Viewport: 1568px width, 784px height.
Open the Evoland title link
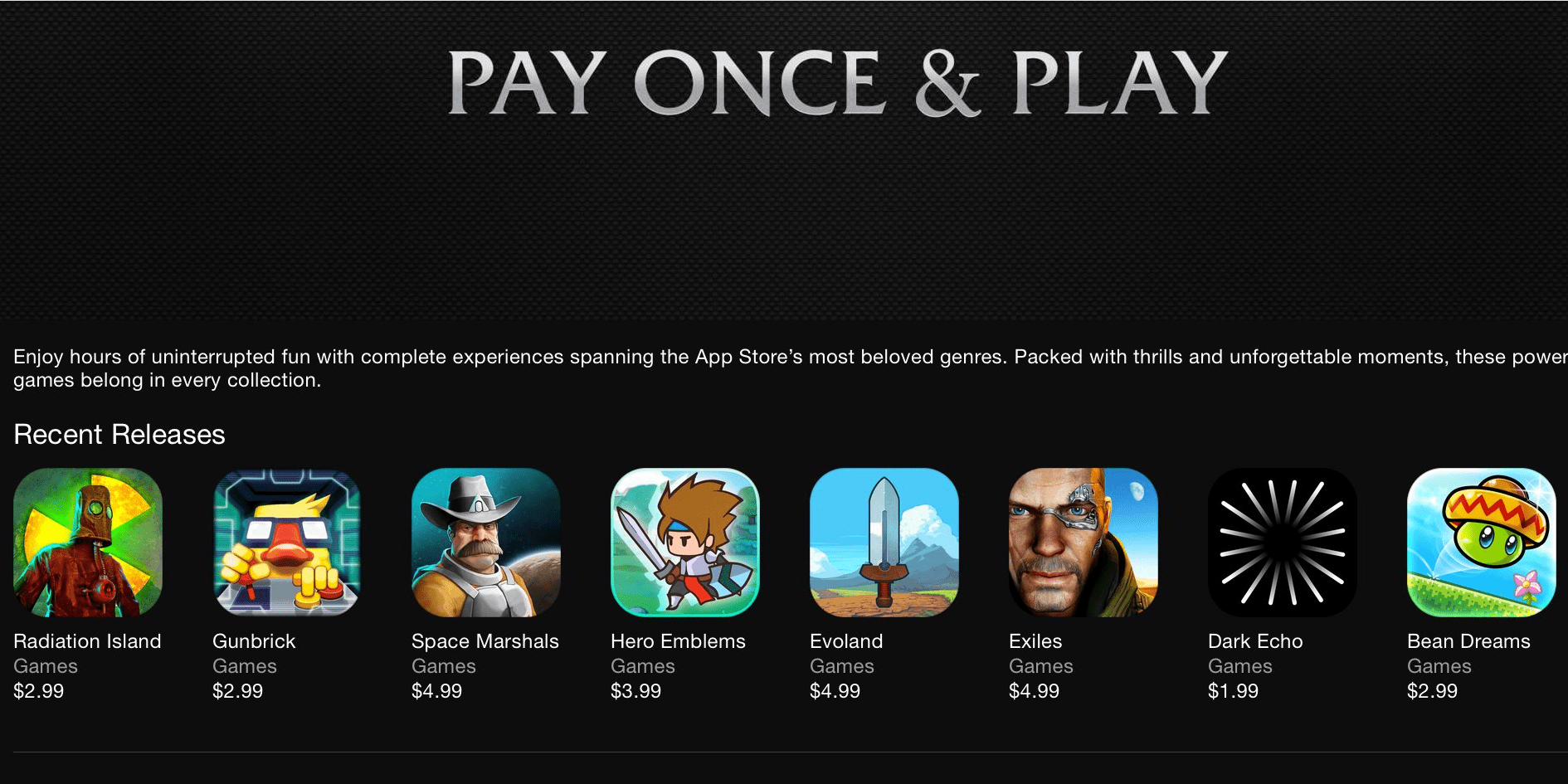point(846,641)
